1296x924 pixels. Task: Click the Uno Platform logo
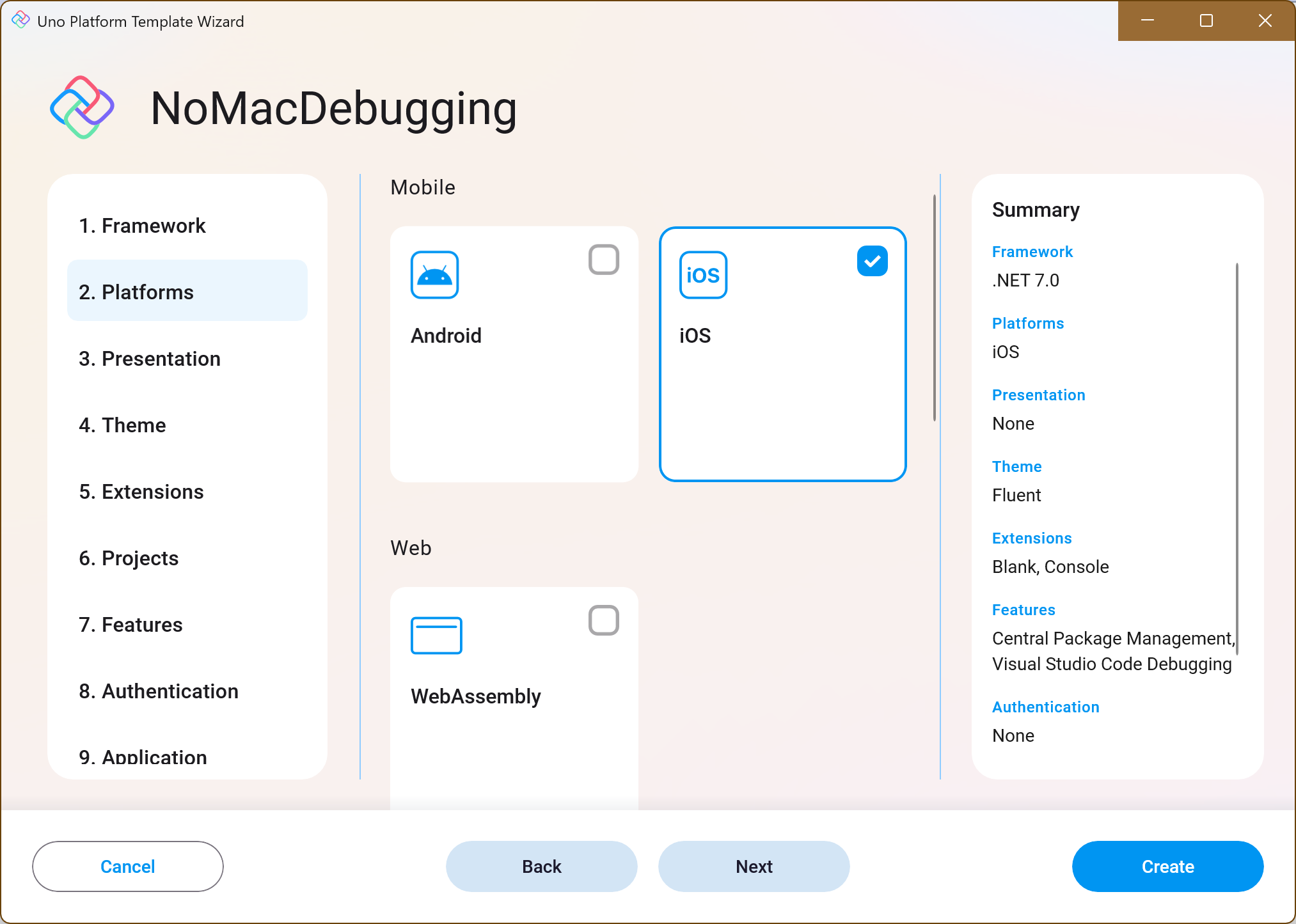click(x=81, y=107)
